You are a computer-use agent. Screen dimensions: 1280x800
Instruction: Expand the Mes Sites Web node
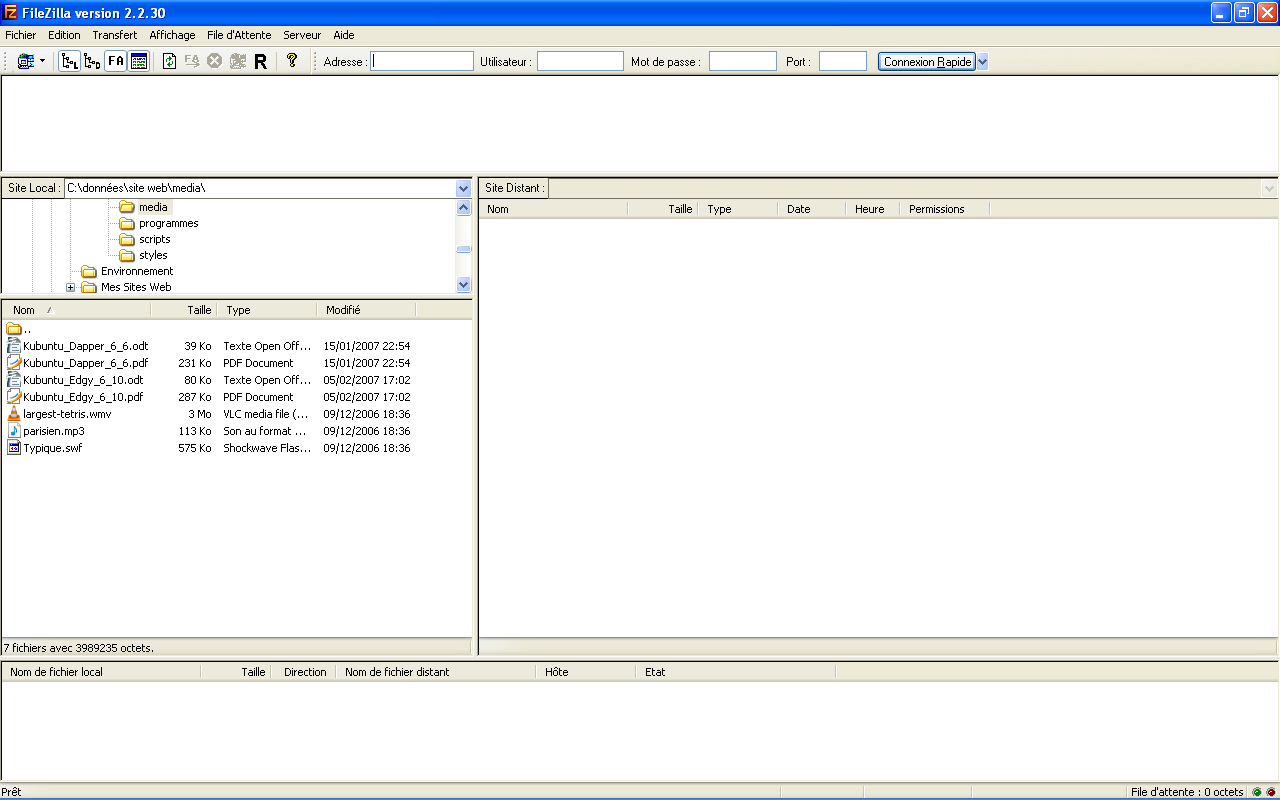pyautogui.click(x=71, y=287)
